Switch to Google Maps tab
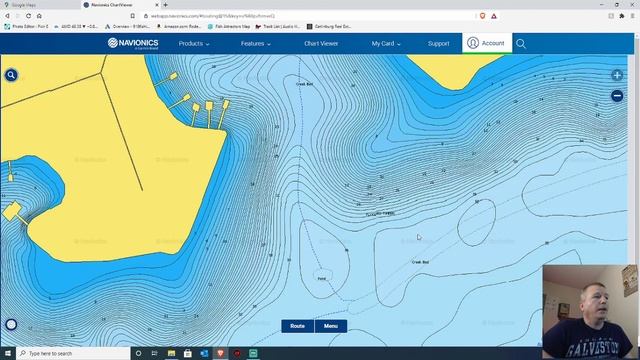The width and height of the screenshot is (640, 360). (x=40, y=5)
